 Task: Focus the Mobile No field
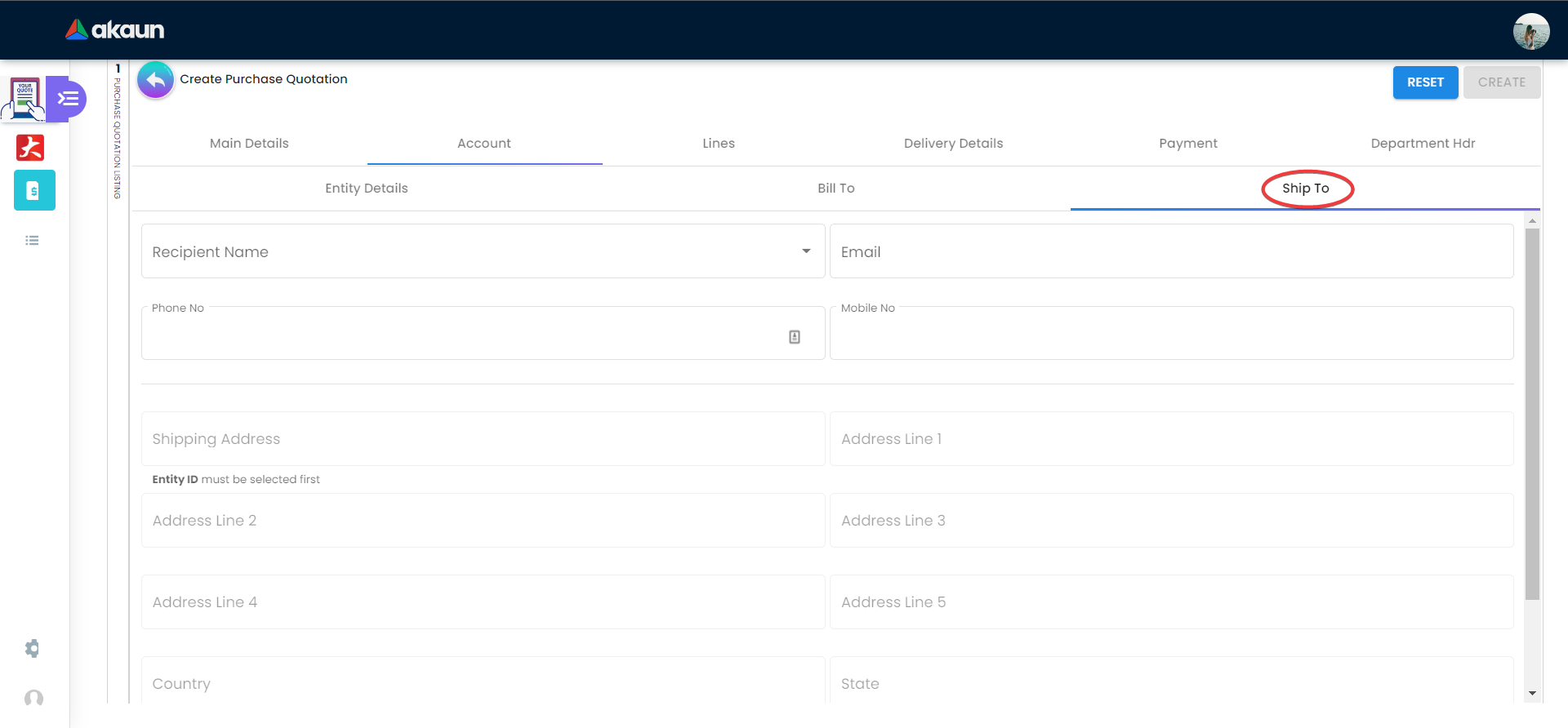click(1172, 333)
